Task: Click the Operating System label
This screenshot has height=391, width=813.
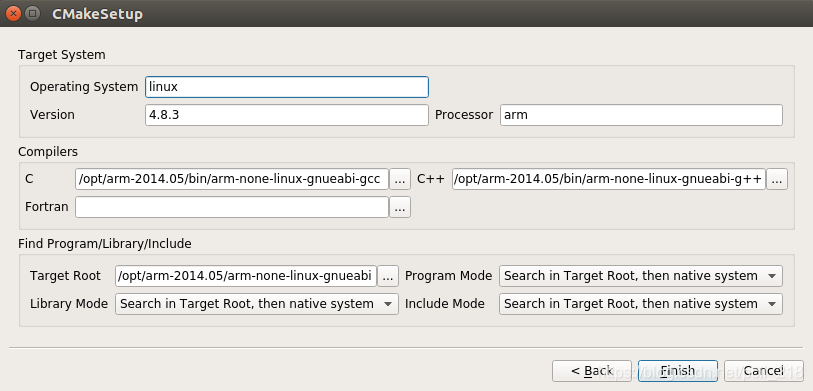Action: [84, 87]
